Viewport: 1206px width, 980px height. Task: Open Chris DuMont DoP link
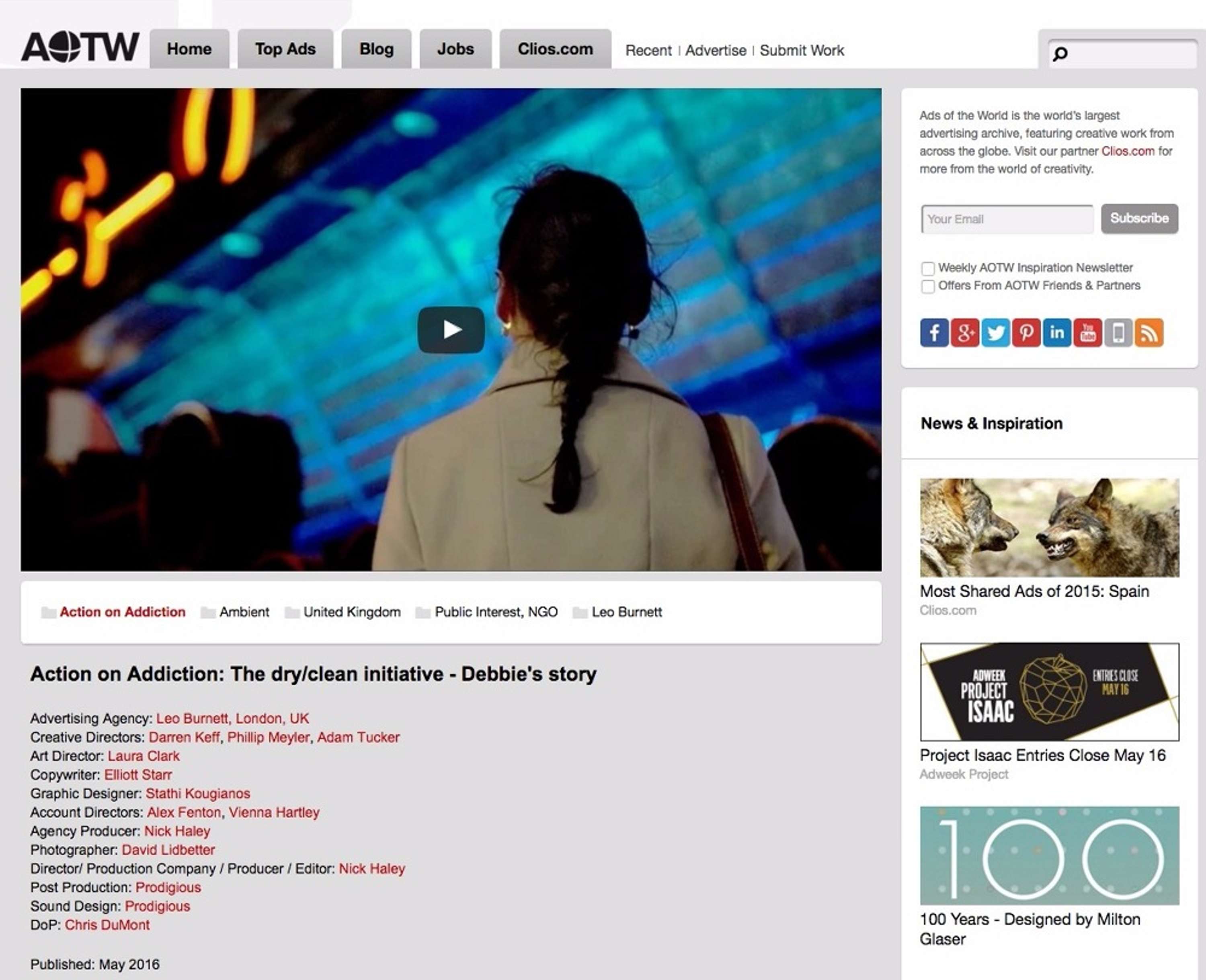pyautogui.click(x=107, y=925)
